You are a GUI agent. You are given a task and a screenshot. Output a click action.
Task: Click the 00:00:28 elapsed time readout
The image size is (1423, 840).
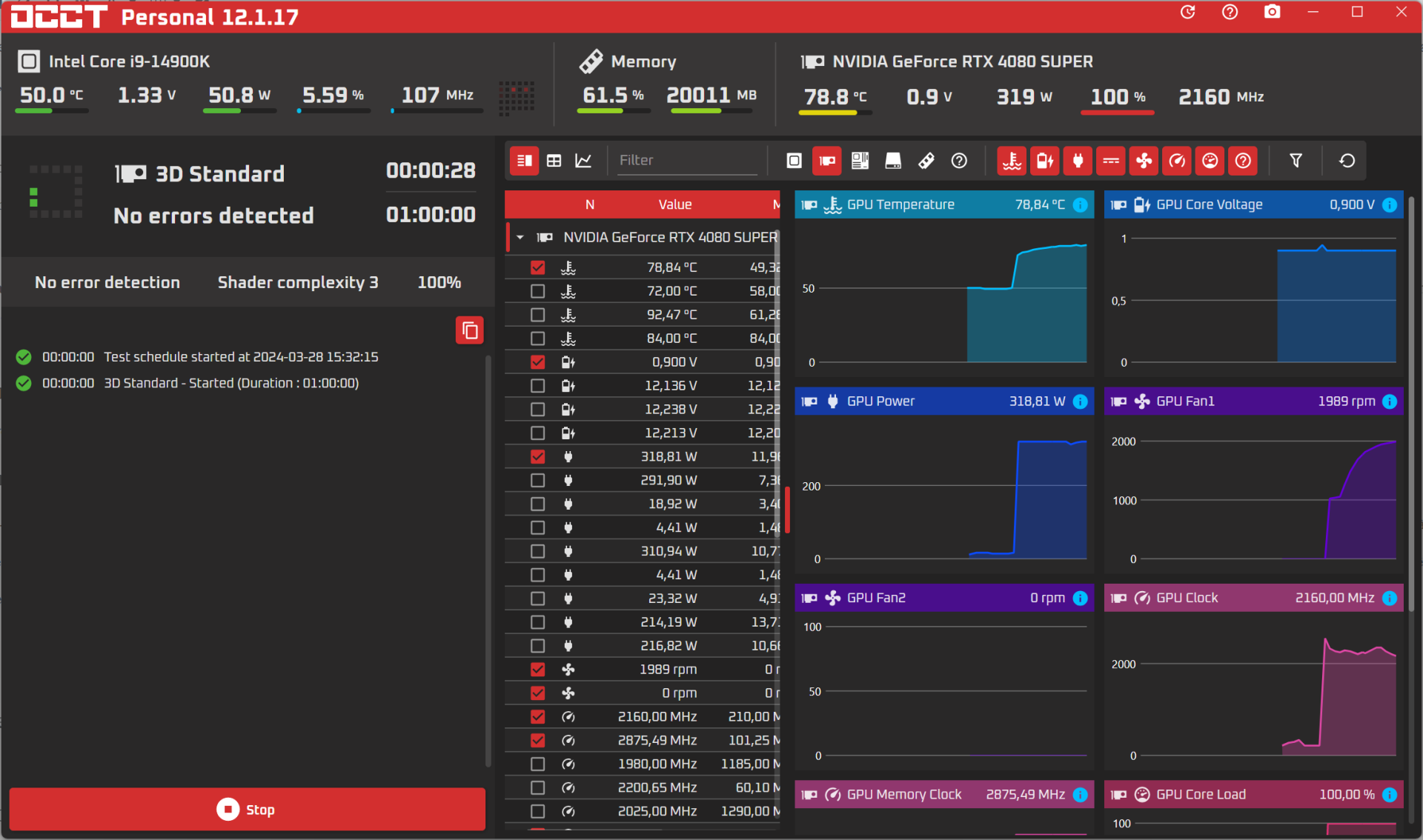[x=431, y=171]
